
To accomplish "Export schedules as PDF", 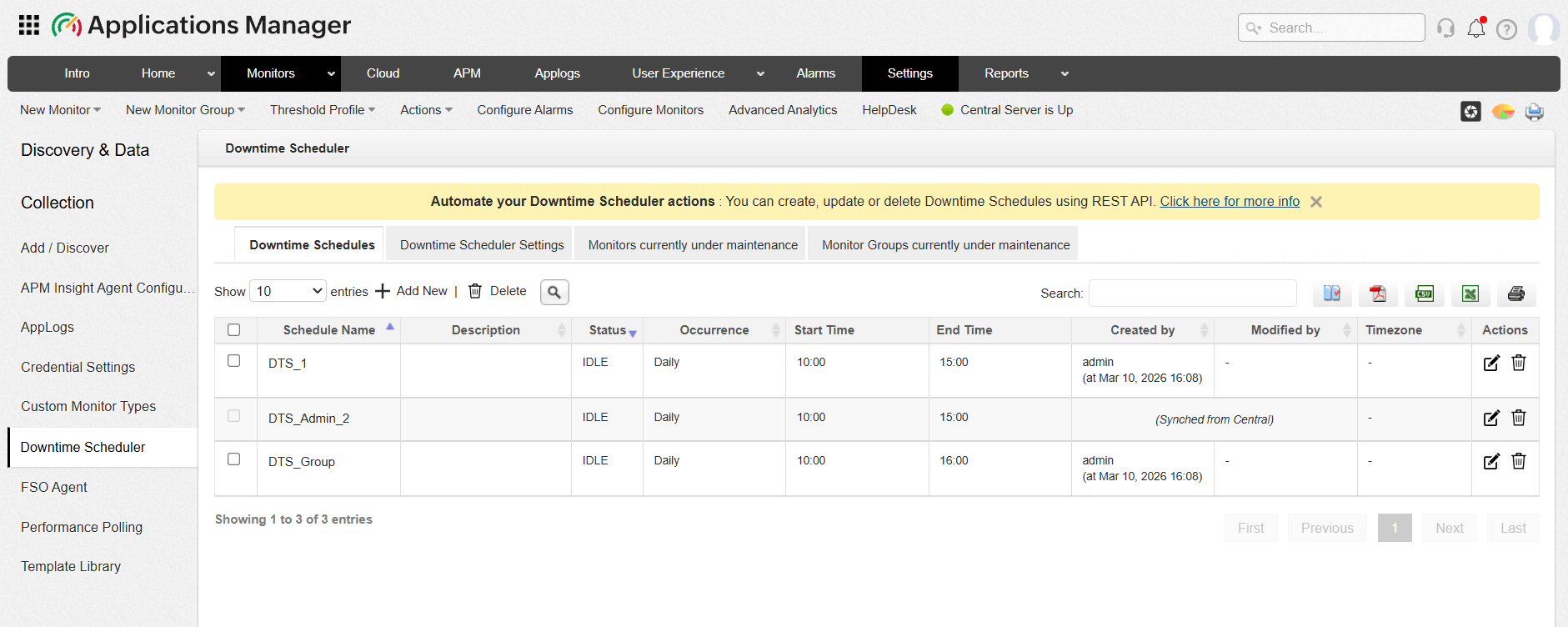I will (x=1378, y=293).
